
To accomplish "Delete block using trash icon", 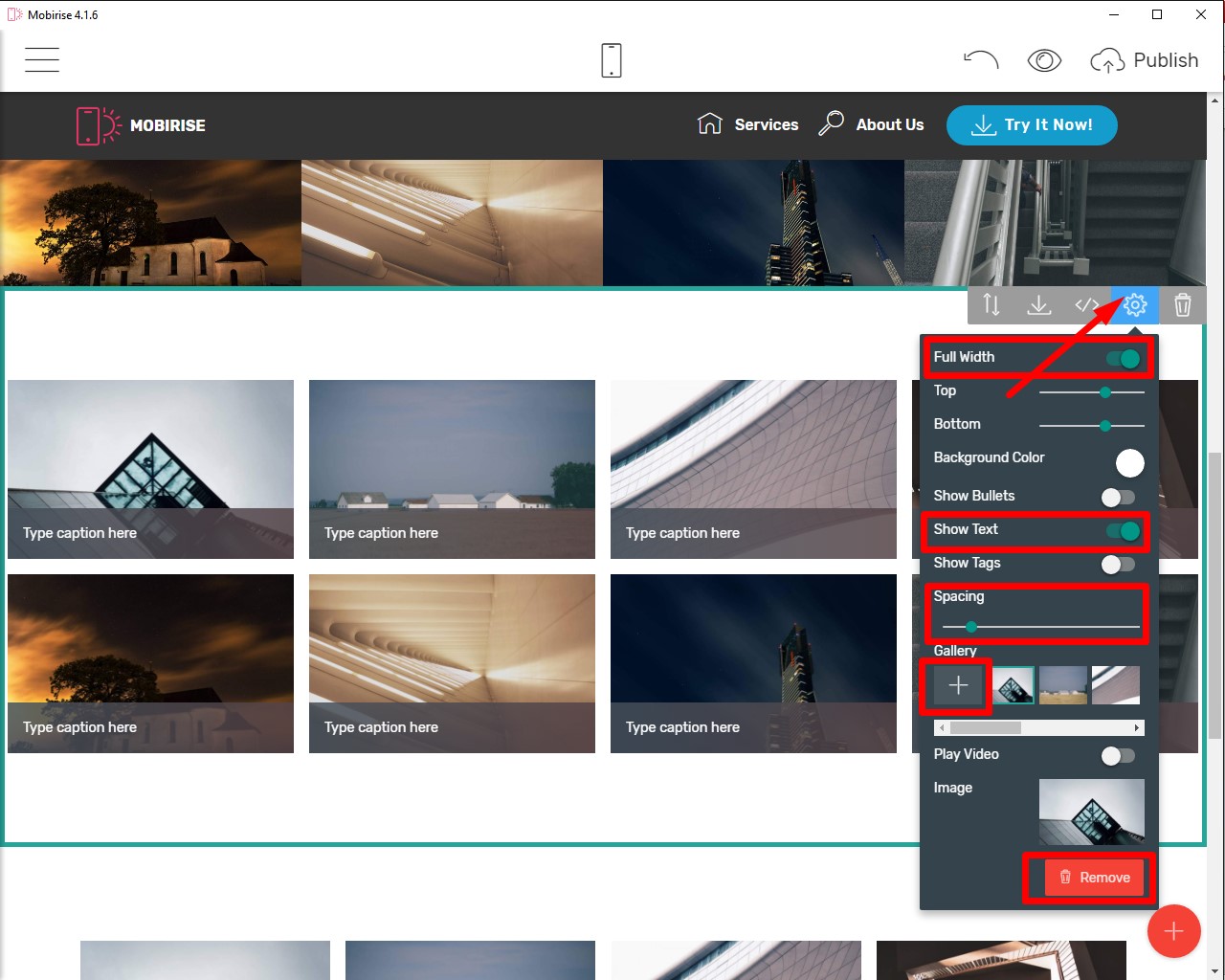I will tap(1183, 305).
